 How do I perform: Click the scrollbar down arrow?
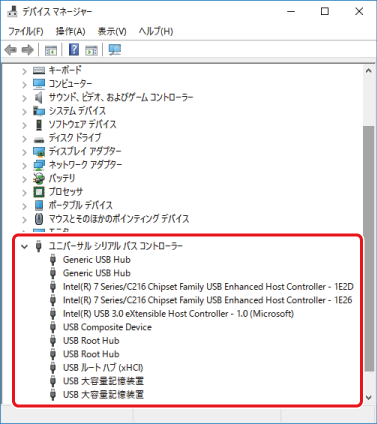[x=369, y=397]
